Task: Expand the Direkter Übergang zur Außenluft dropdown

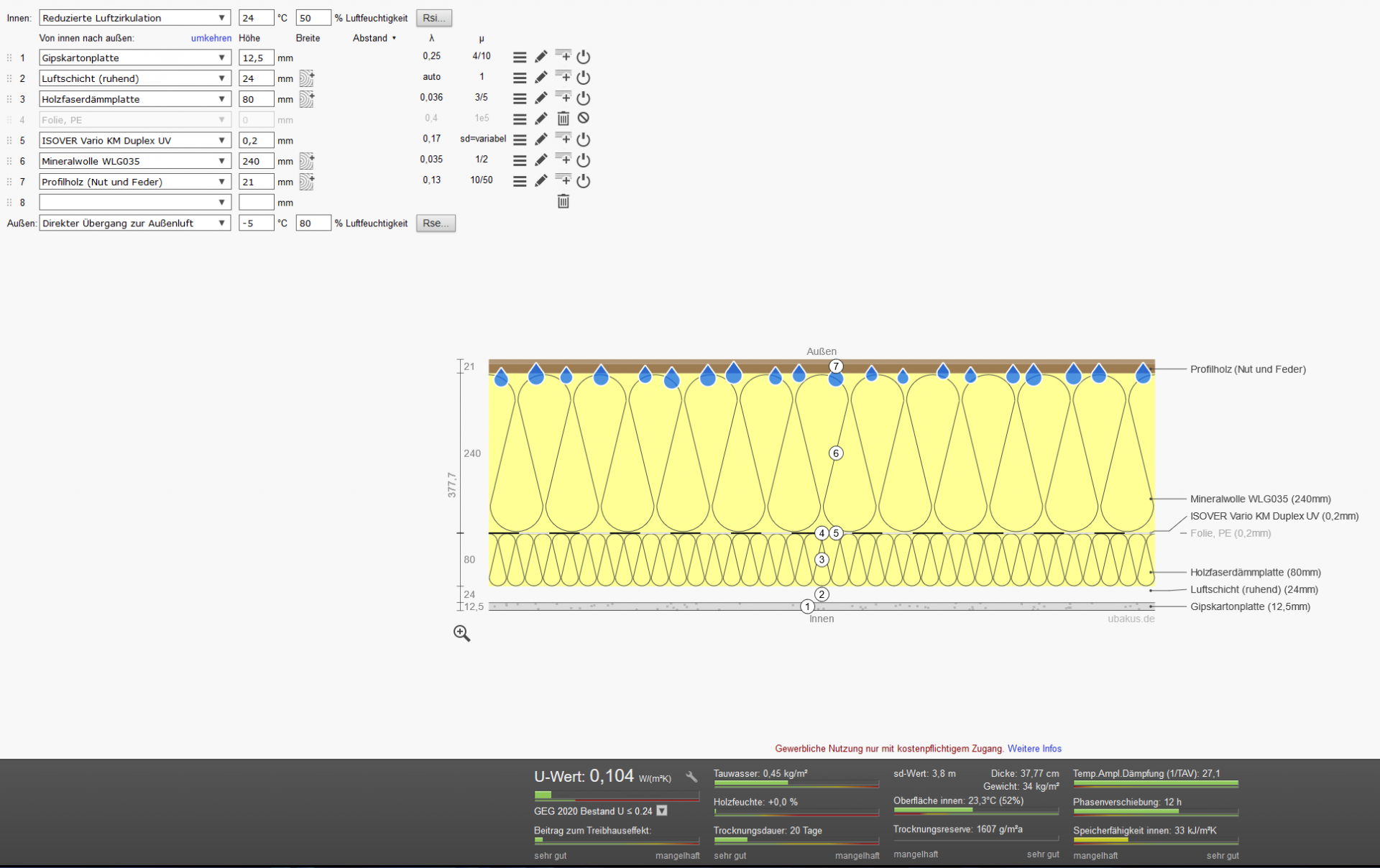Action: pos(134,223)
